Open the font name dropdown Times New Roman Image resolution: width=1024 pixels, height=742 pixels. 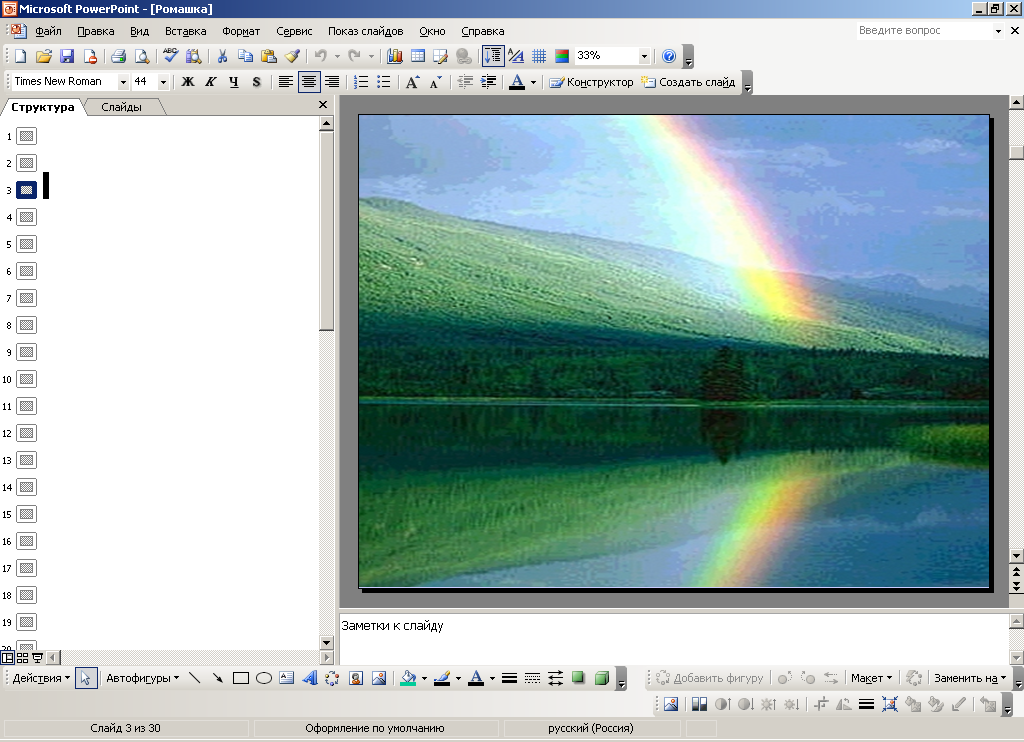point(123,82)
